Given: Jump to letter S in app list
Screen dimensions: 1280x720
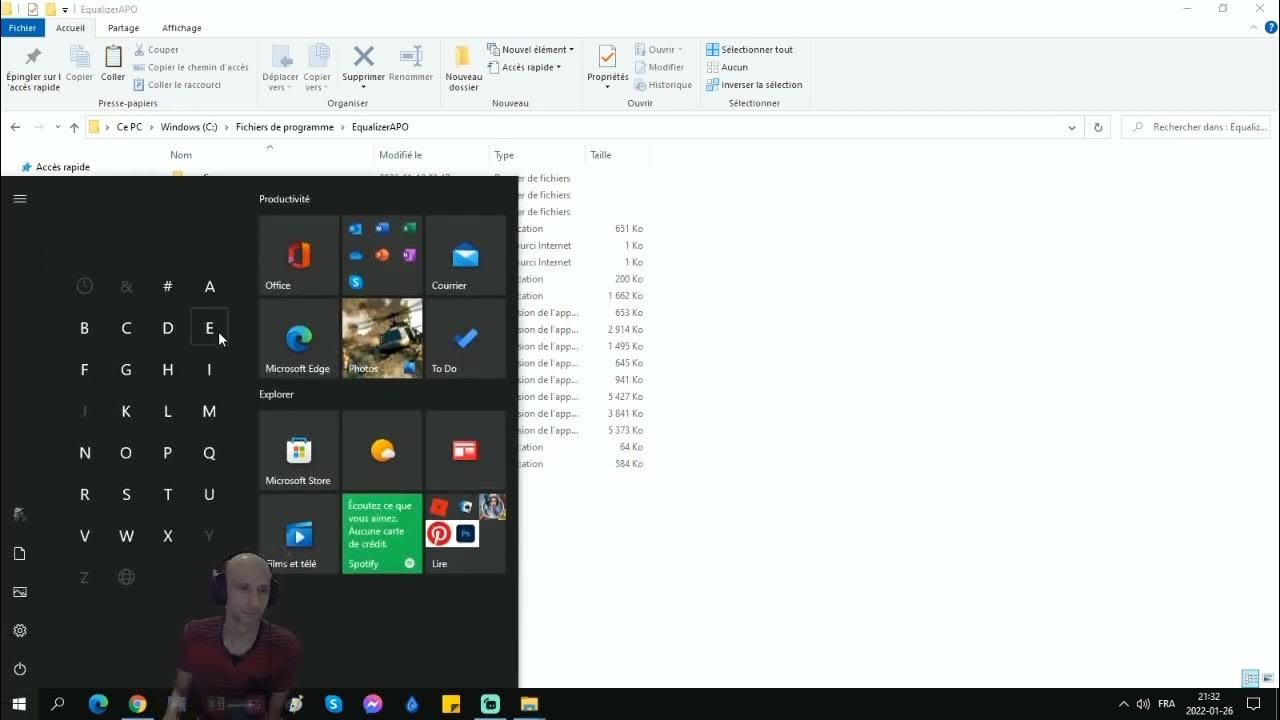Looking at the screenshot, I should pyautogui.click(x=126, y=494).
